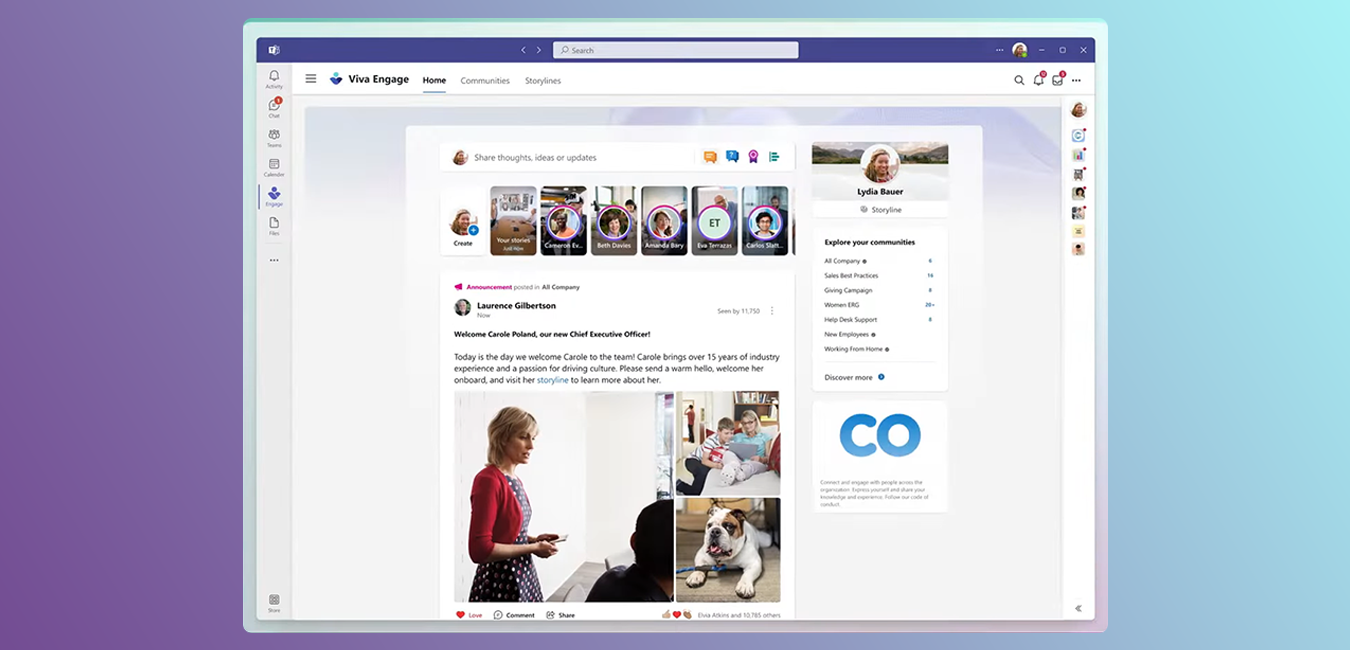Open All Company link in post header
The image size is (1350, 650).
(x=560, y=287)
